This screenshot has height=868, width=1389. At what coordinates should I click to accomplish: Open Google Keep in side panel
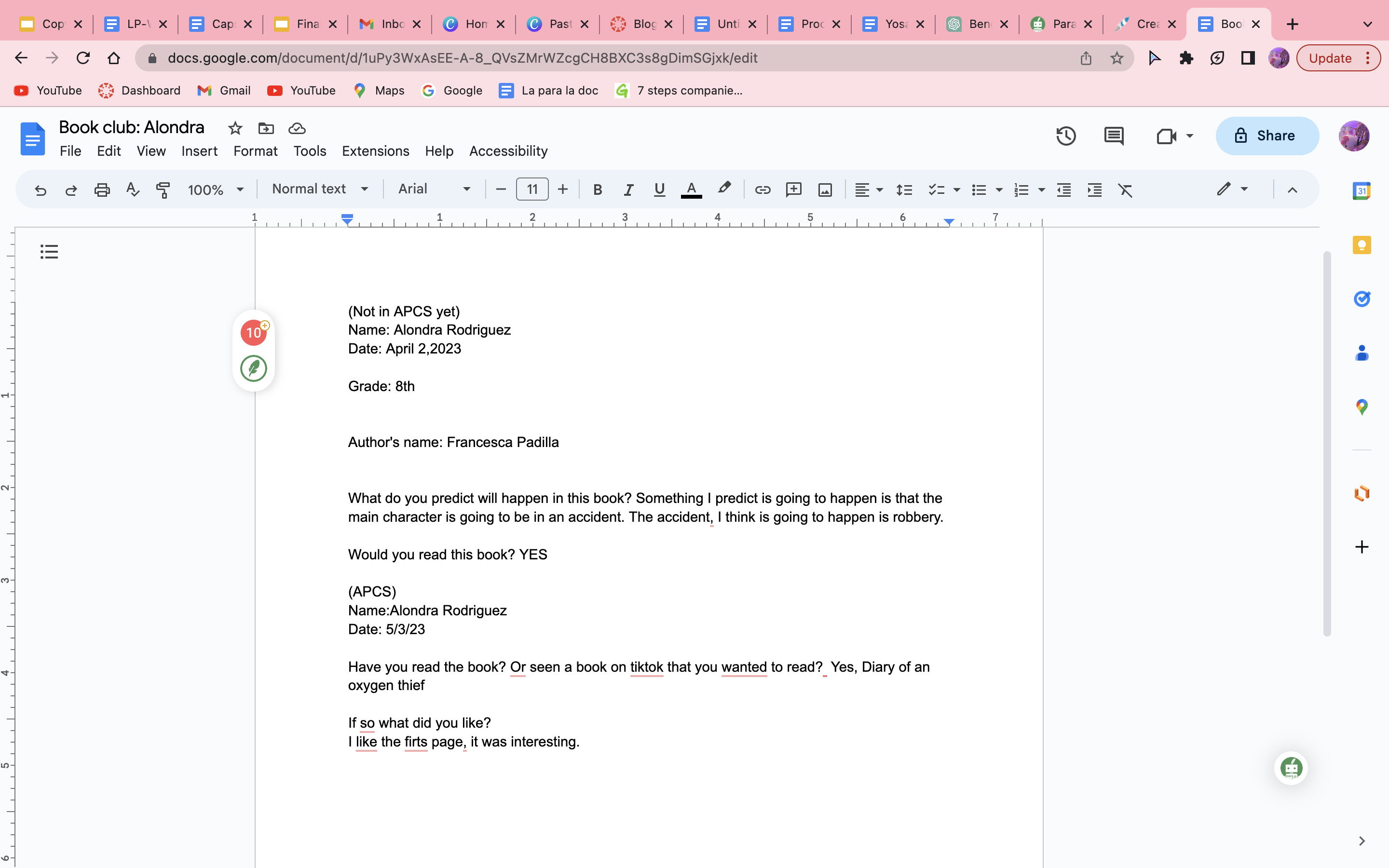(x=1362, y=245)
